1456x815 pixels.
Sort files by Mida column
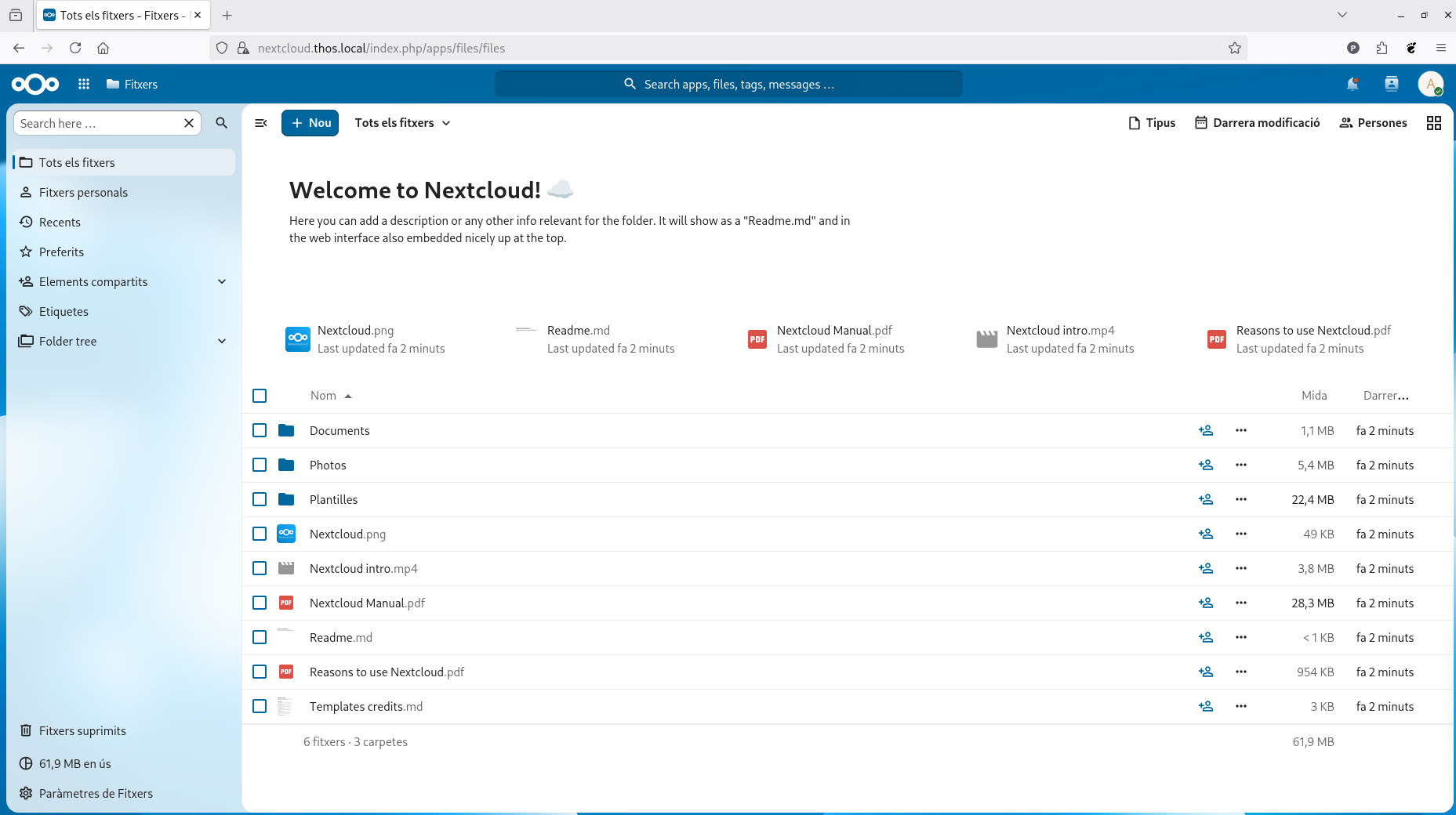(x=1314, y=396)
